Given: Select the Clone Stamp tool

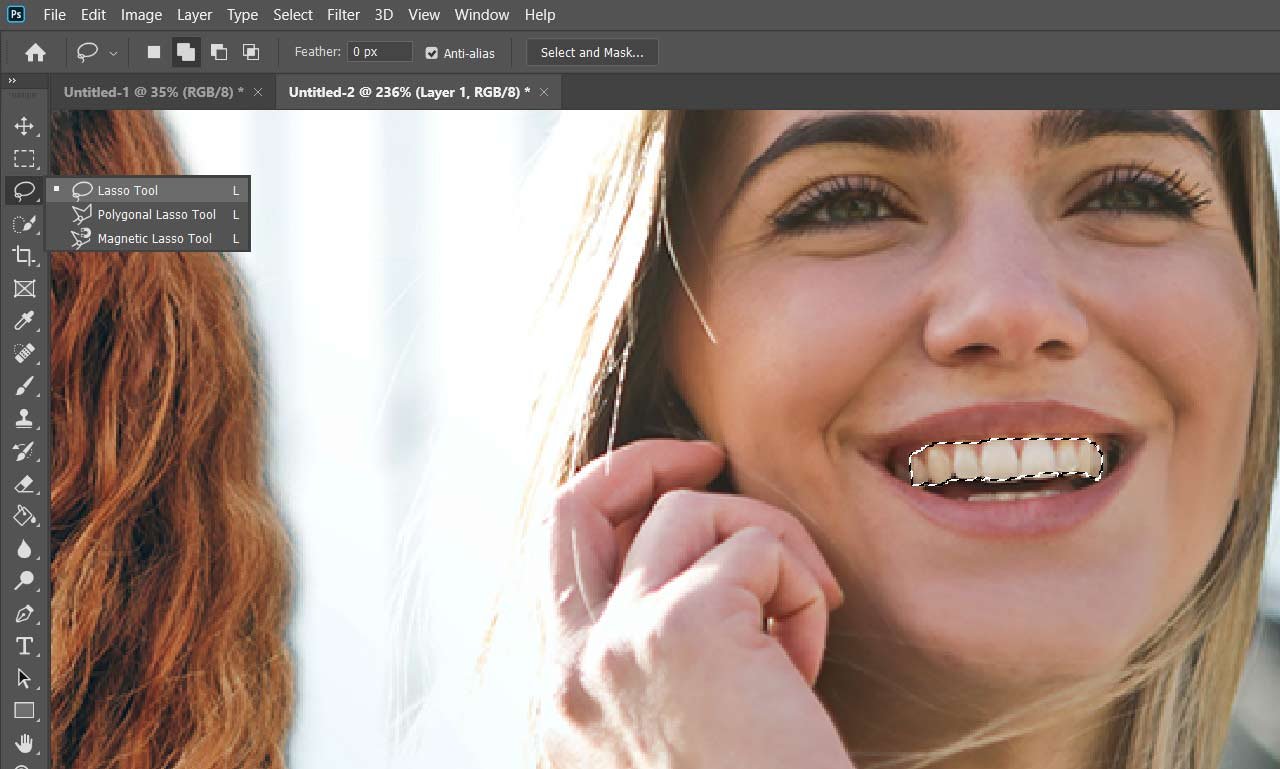Looking at the screenshot, I should 24,418.
